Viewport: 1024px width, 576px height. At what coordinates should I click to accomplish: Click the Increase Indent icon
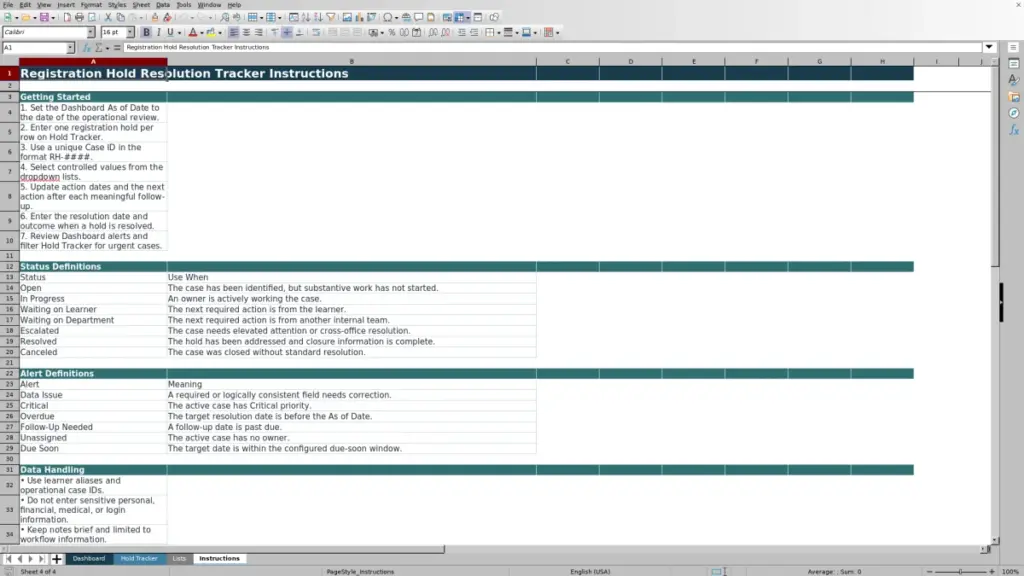[x=462, y=33]
